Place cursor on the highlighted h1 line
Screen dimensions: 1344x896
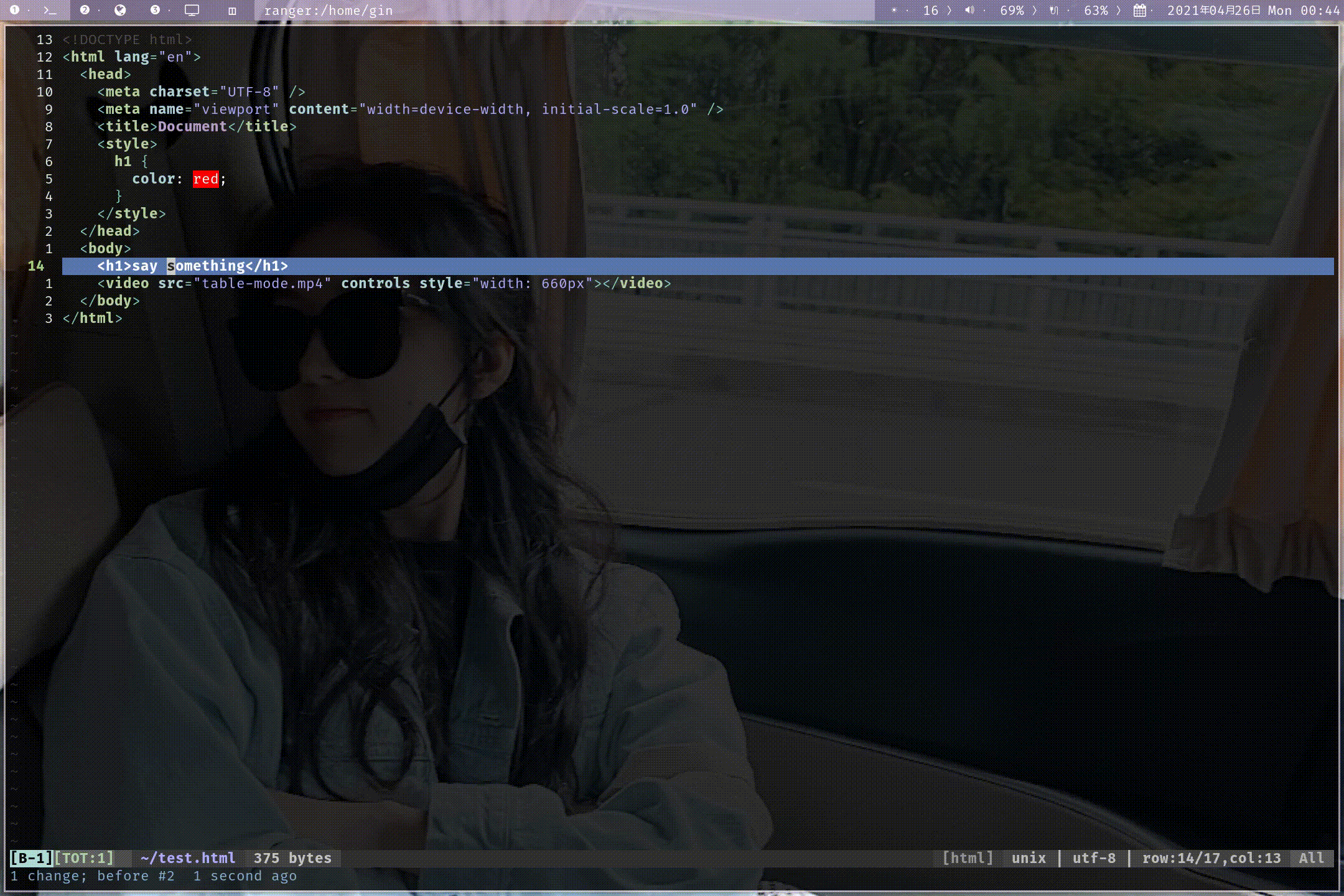click(192, 266)
